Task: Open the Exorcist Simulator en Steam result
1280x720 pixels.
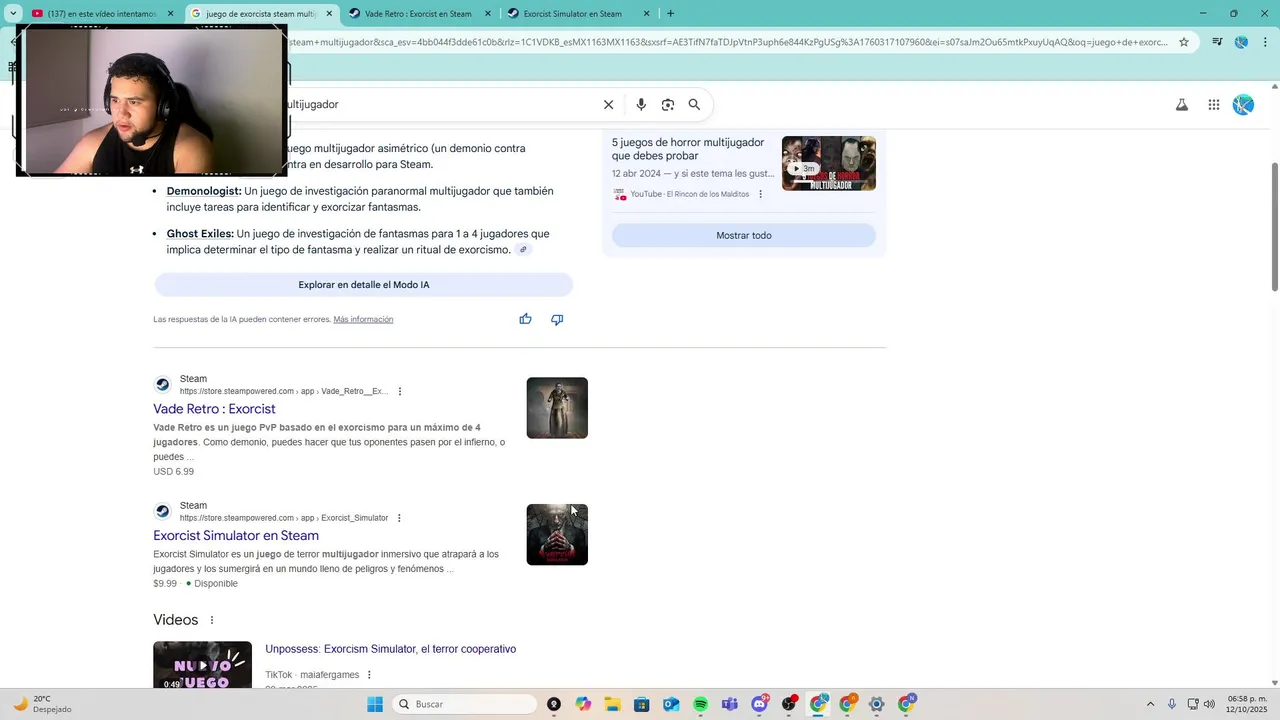Action: tap(236, 536)
